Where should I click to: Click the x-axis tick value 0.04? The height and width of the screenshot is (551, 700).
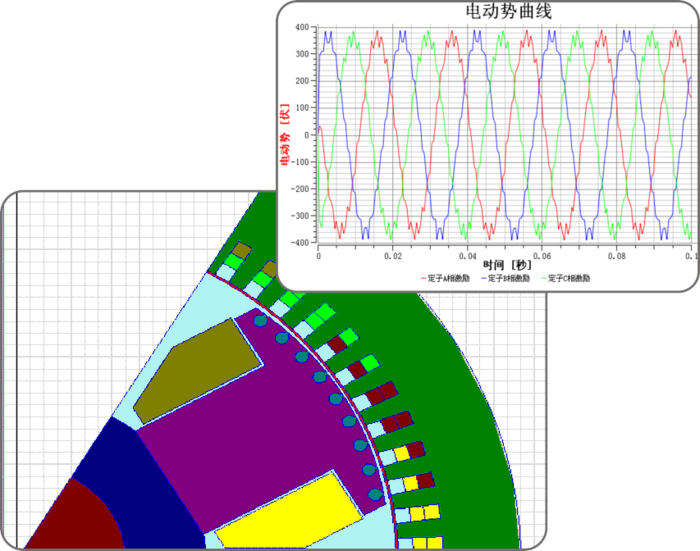click(x=467, y=256)
